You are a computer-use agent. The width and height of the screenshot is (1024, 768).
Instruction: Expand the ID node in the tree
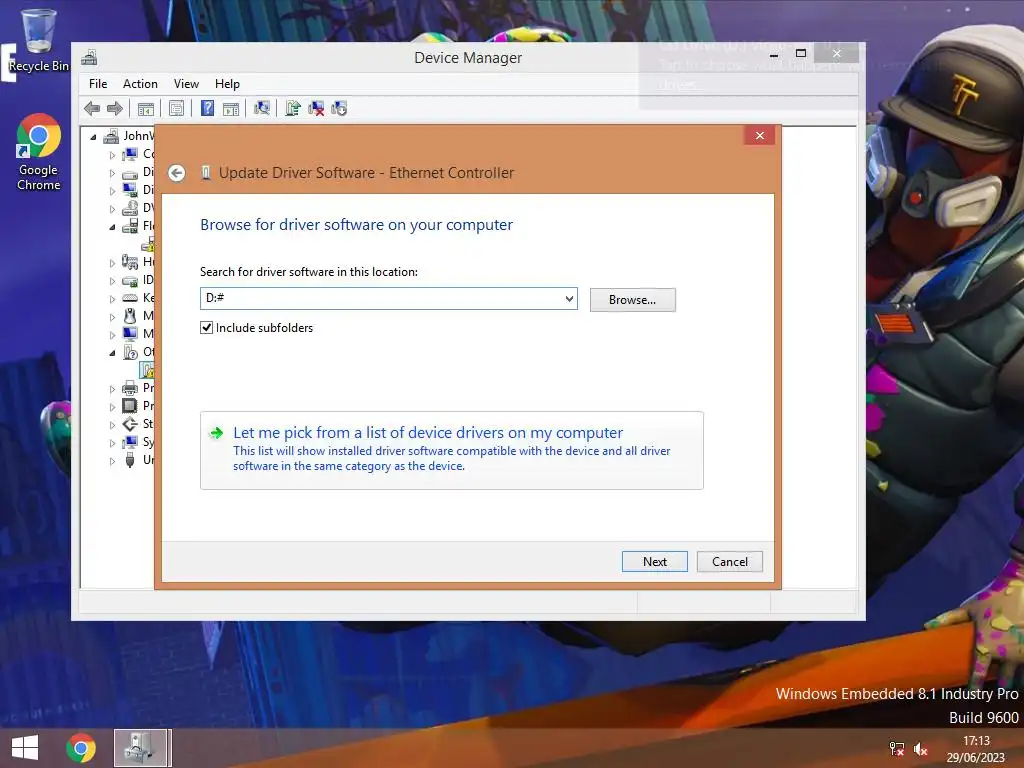pos(112,281)
